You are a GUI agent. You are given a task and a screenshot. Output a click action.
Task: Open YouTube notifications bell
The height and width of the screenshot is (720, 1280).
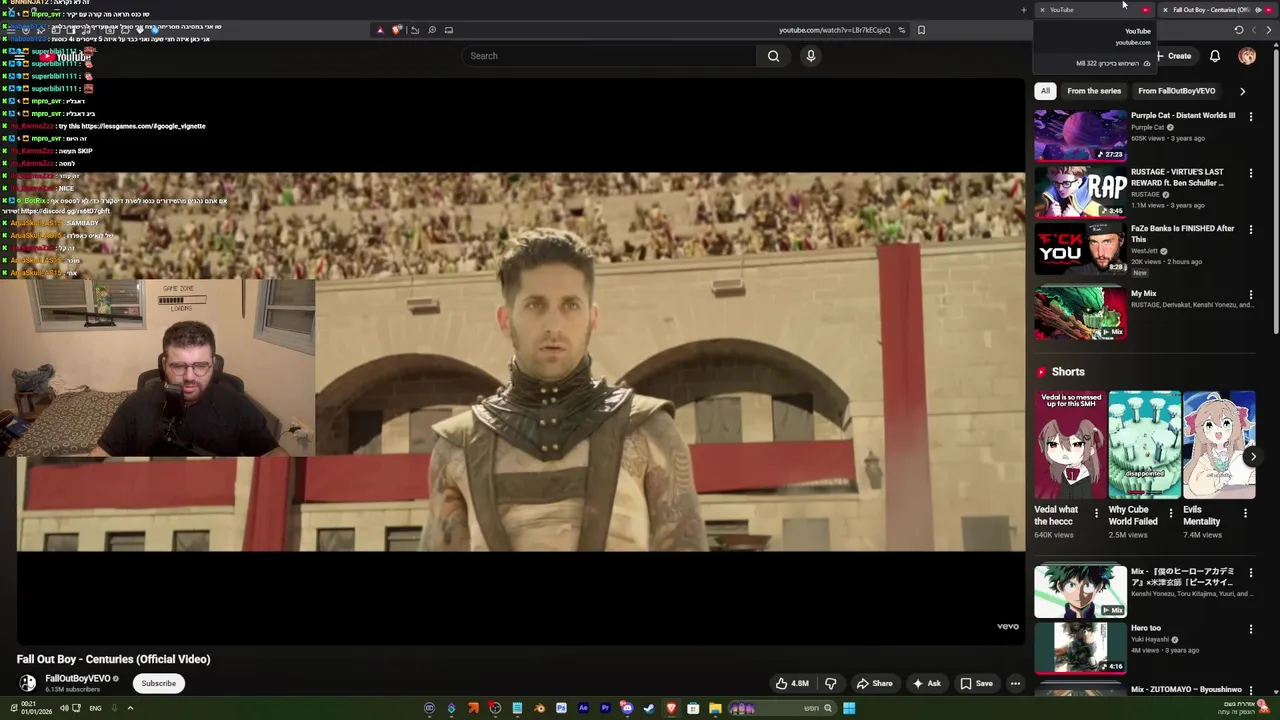[x=1215, y=56]
